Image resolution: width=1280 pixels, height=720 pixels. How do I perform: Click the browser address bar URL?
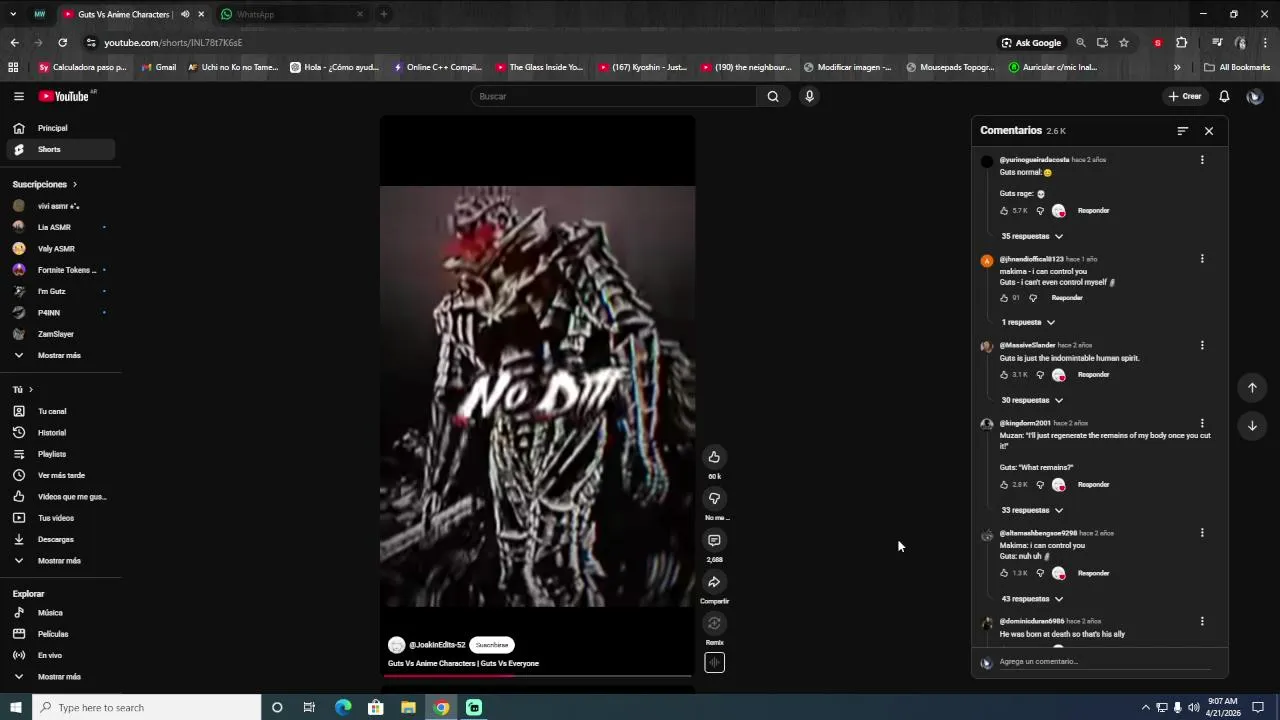click(173, 43)
